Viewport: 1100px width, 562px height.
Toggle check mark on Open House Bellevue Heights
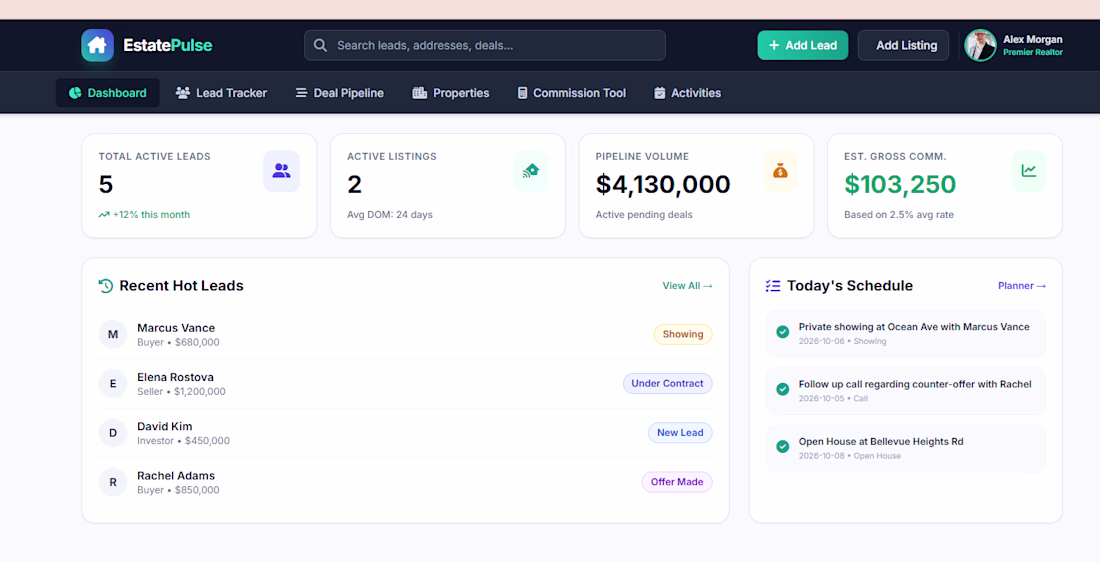783,446
